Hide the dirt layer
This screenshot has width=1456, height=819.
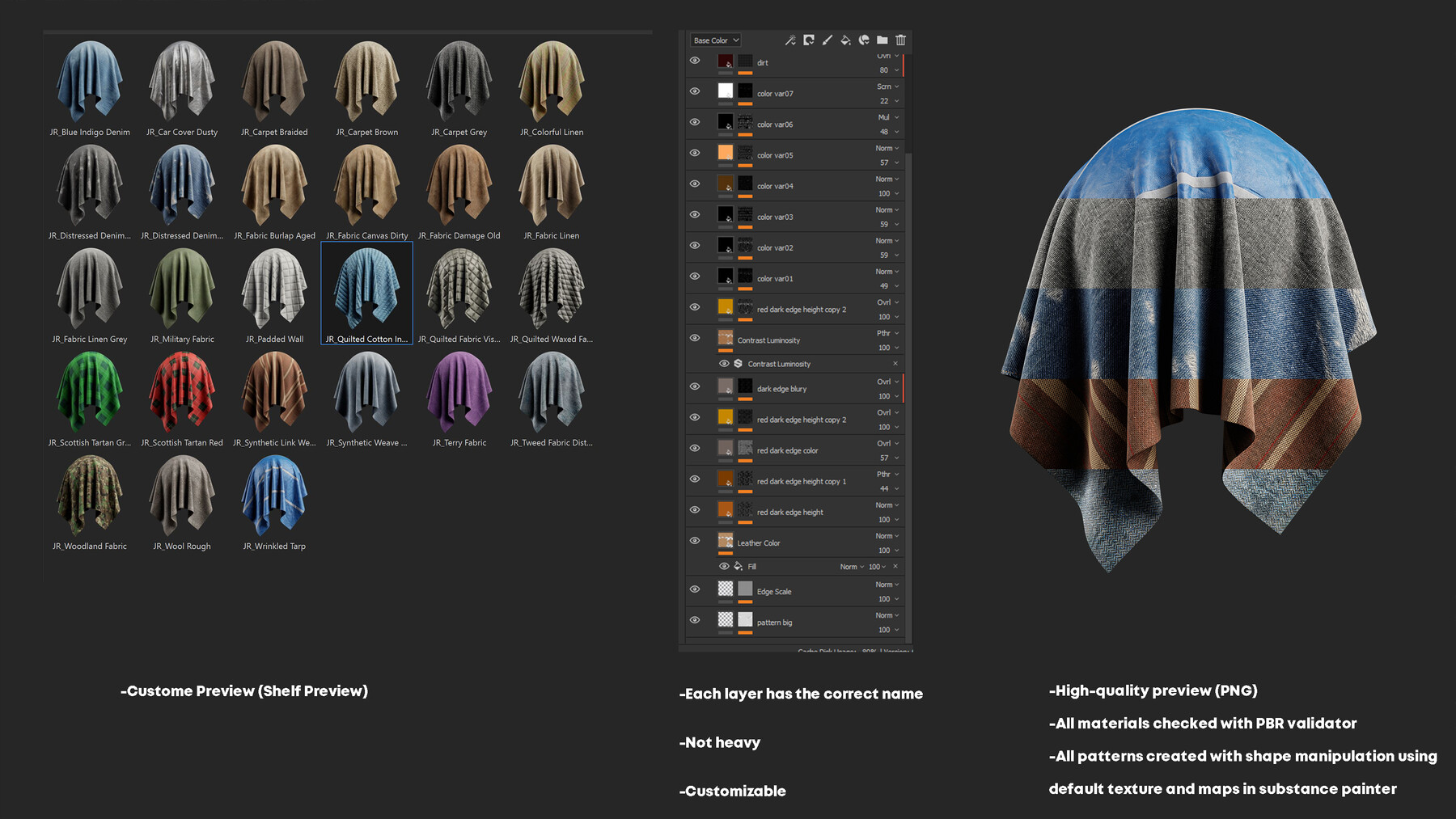(x=695, y=61)
